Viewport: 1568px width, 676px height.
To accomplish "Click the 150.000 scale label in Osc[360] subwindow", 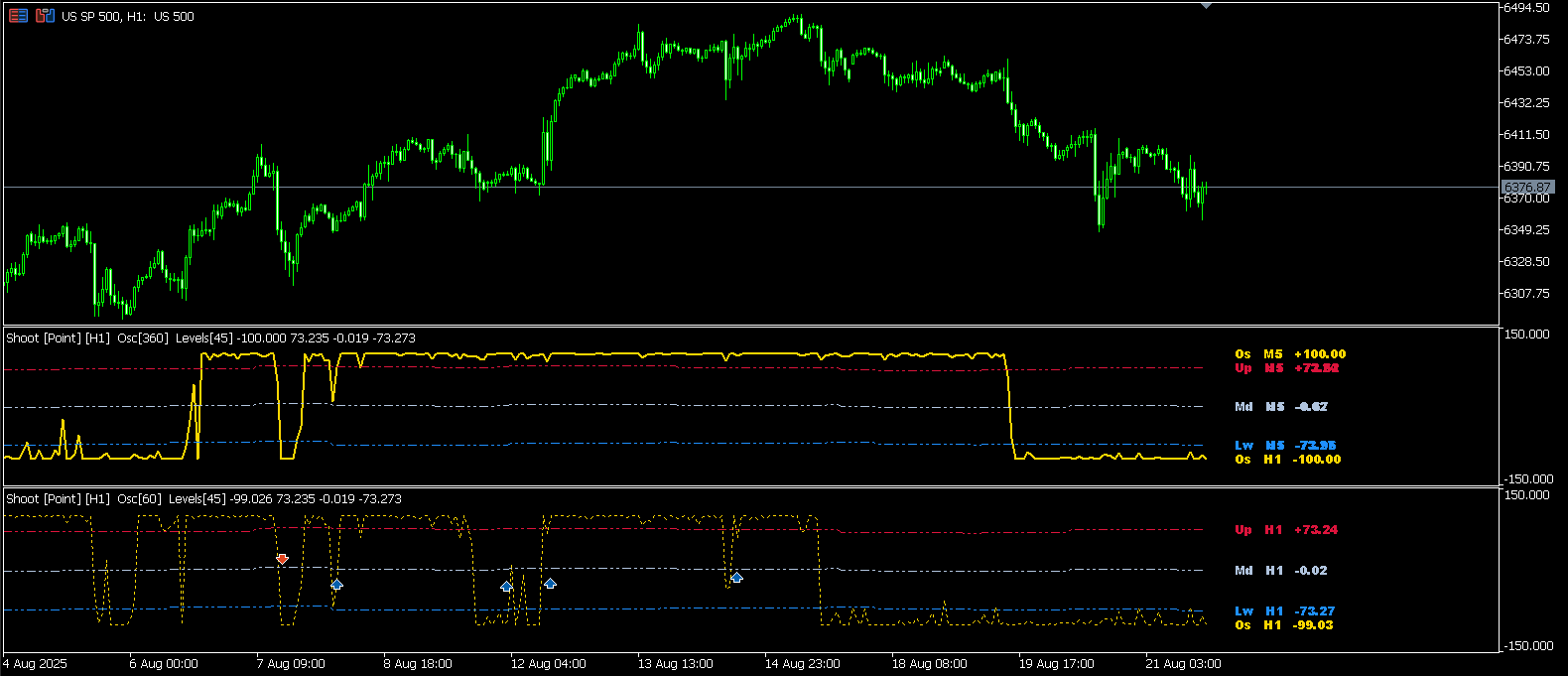I will click(x=1526, y=335).
